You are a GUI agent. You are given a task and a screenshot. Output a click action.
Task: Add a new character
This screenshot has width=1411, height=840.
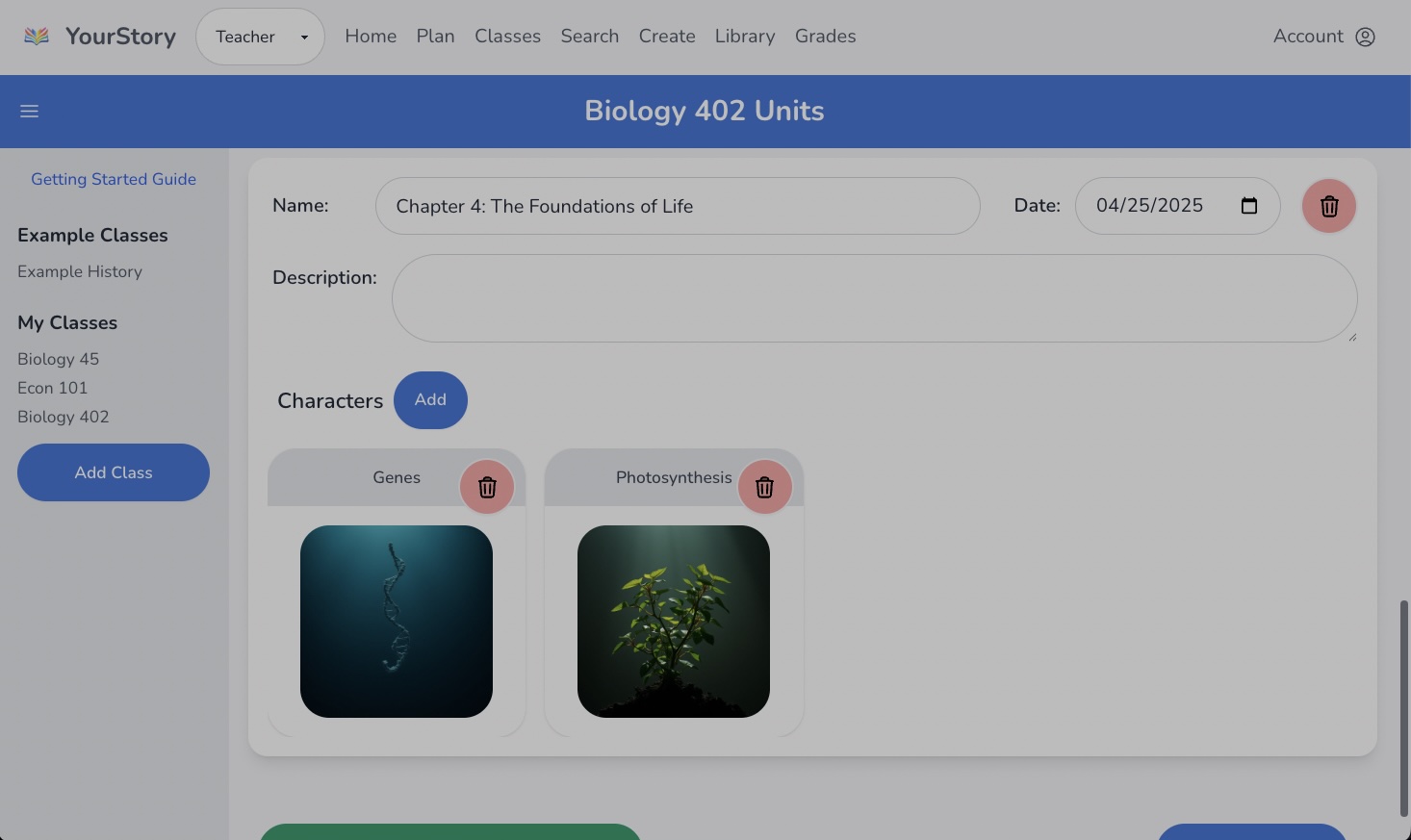430,400
